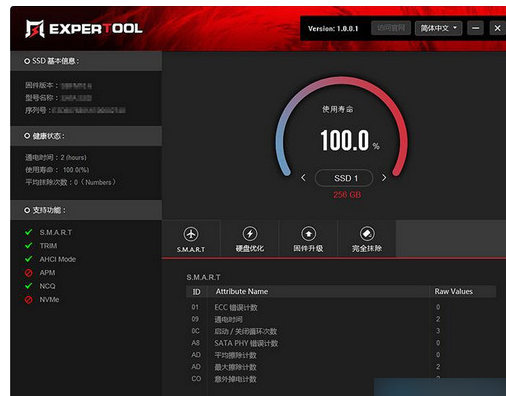Click the green check next to S.M.A.R.T

tap(29, 232)
